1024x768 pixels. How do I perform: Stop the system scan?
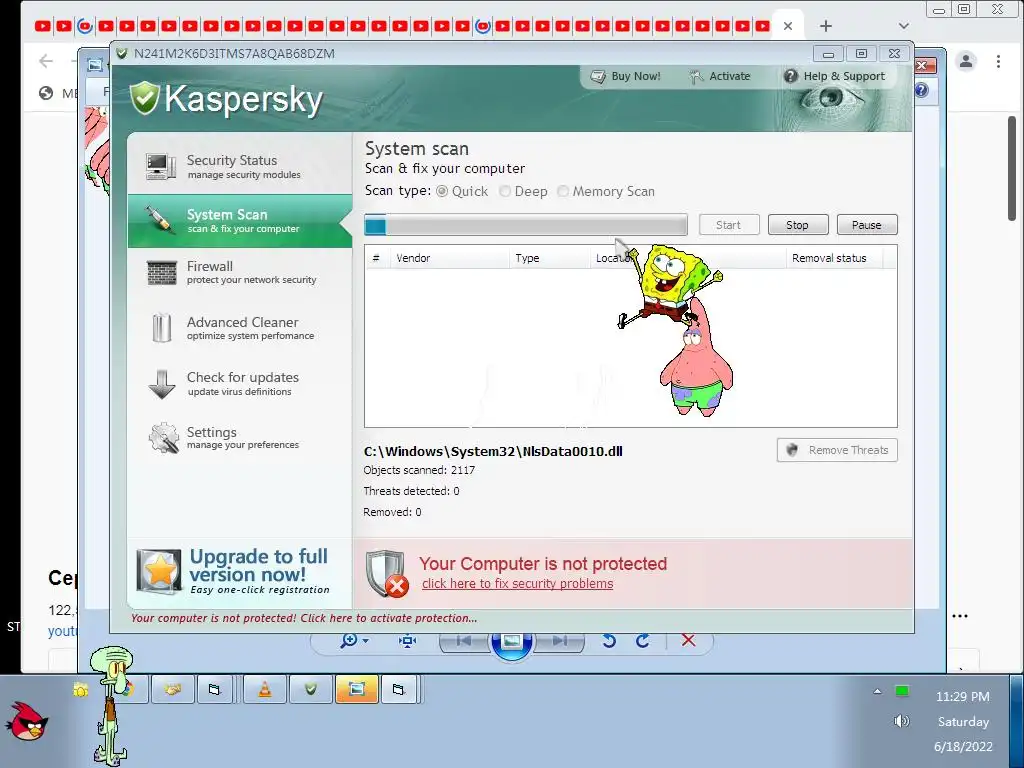point(798,225)
